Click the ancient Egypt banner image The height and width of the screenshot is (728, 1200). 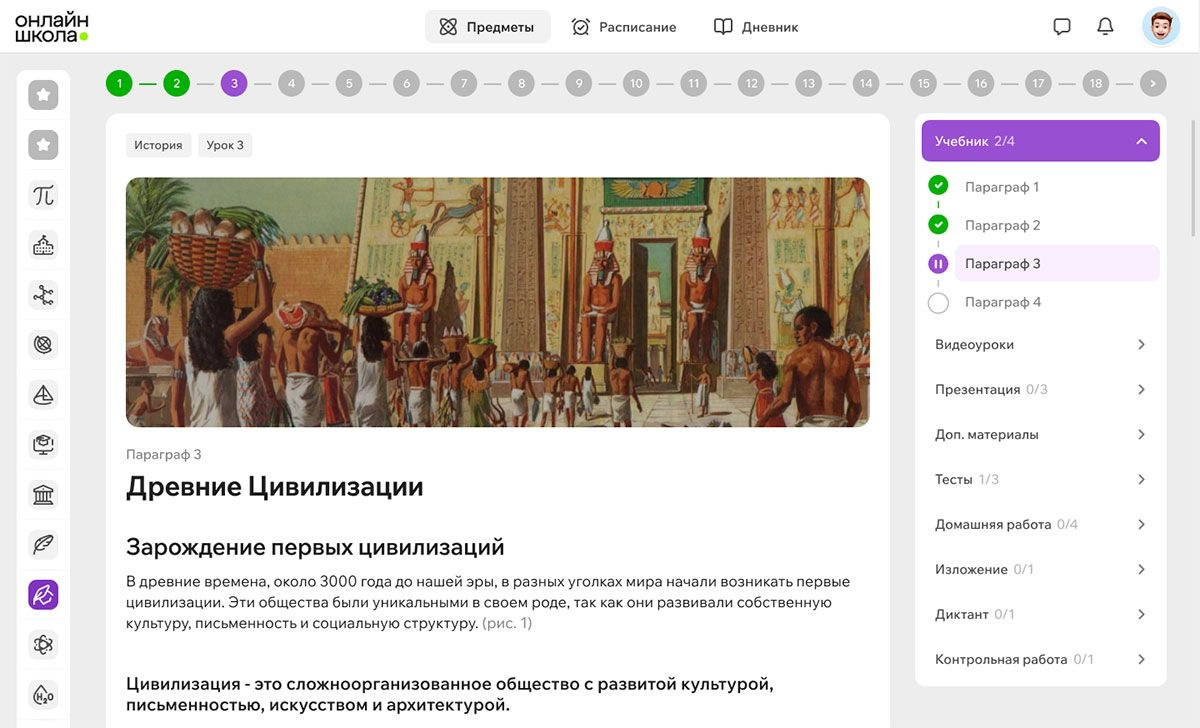pos(497,302)
